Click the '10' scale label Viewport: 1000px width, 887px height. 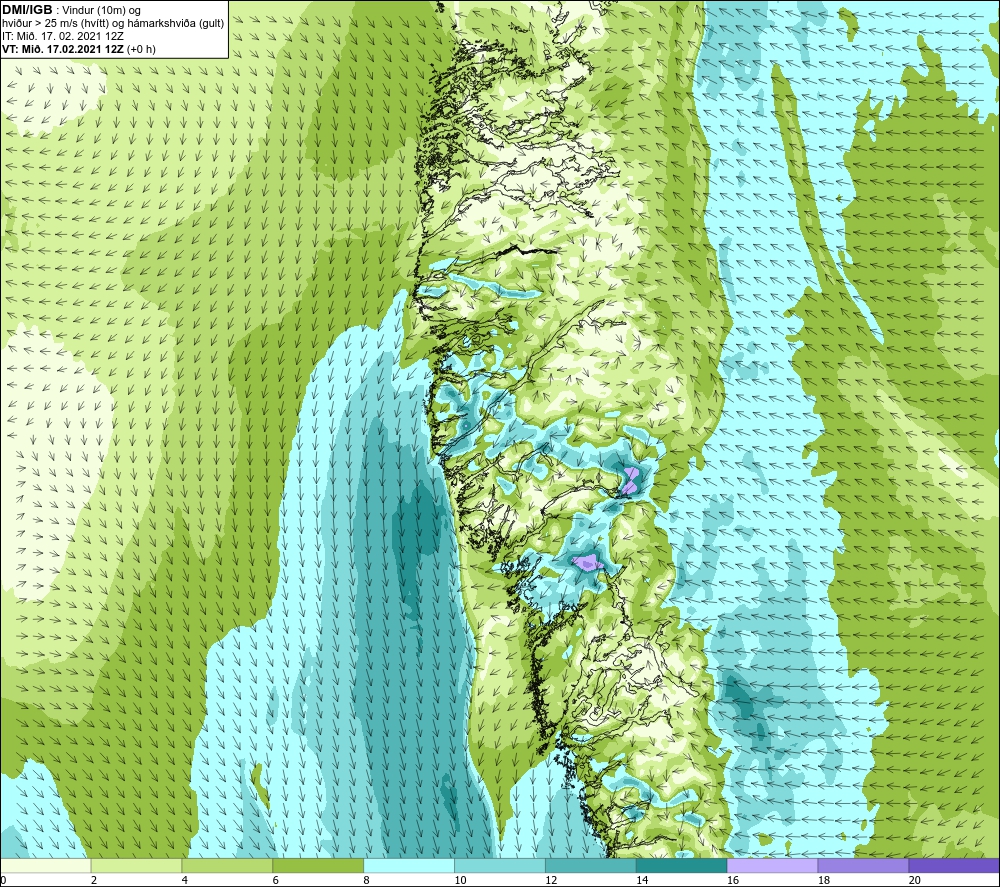click(x=460, y=880)
